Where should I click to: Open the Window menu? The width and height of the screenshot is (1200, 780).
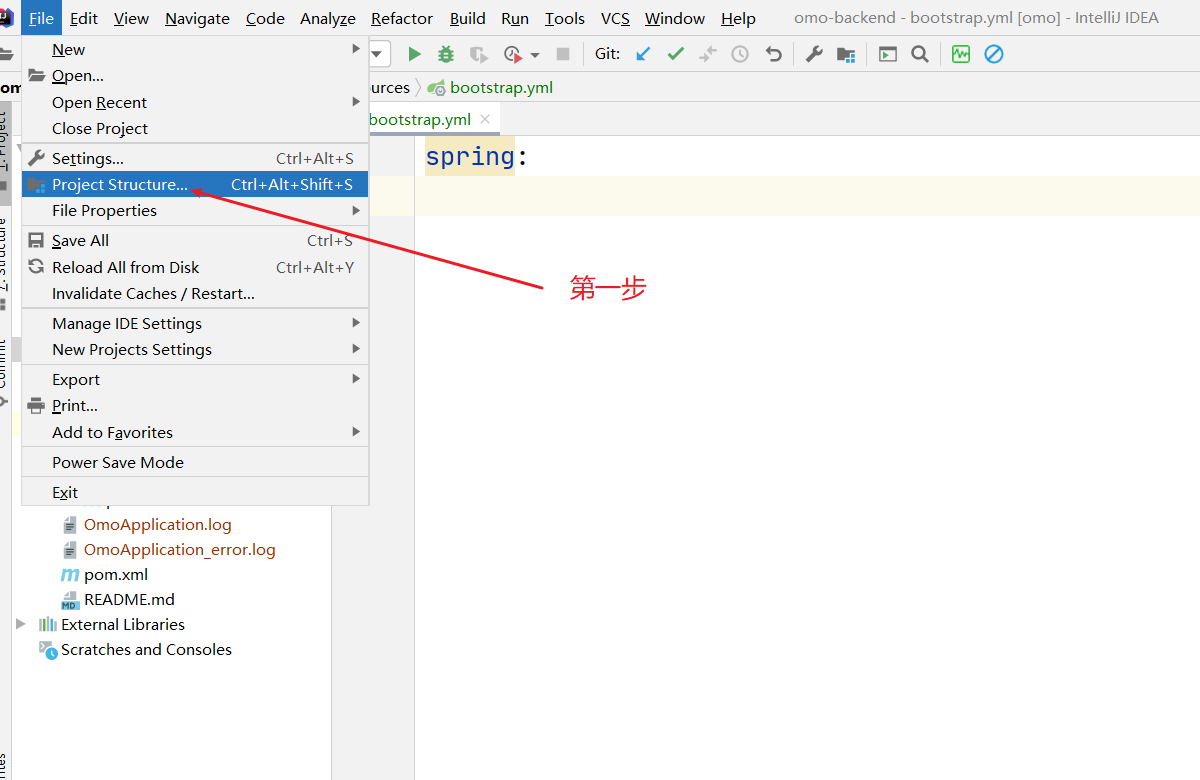[675, 18]
